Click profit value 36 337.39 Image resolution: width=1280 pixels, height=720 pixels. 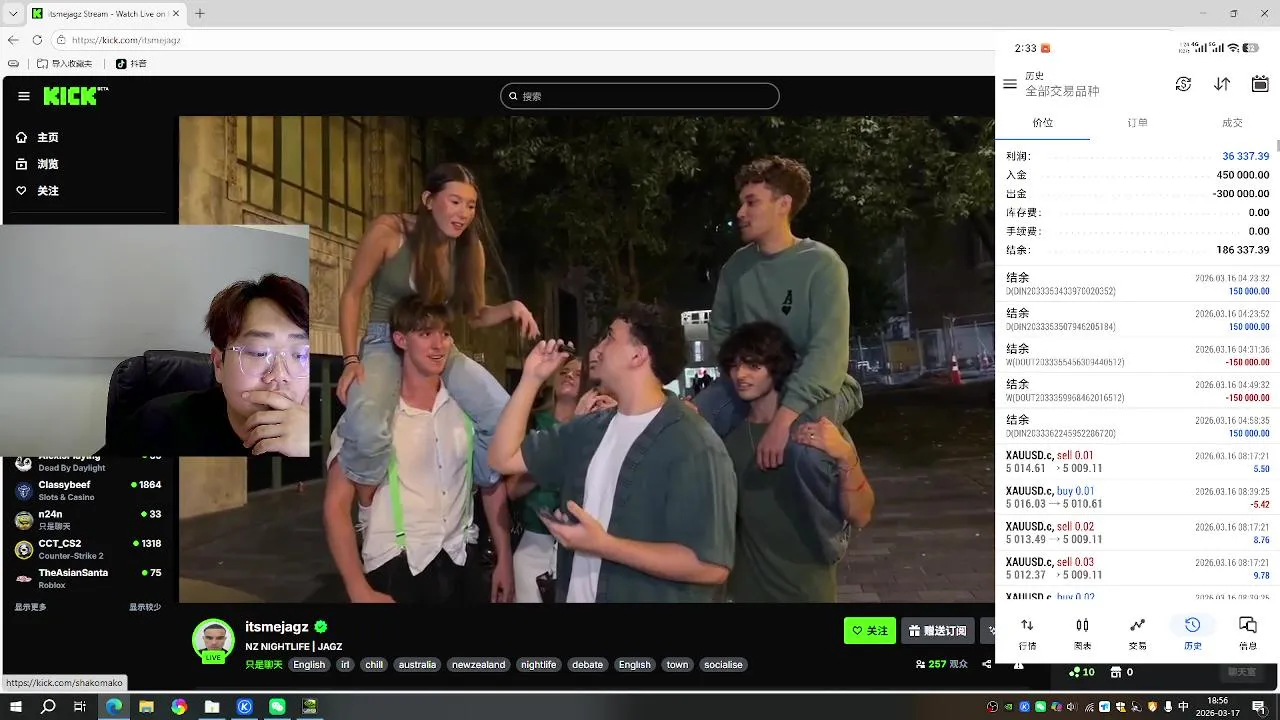click(x=1245, y=156)
